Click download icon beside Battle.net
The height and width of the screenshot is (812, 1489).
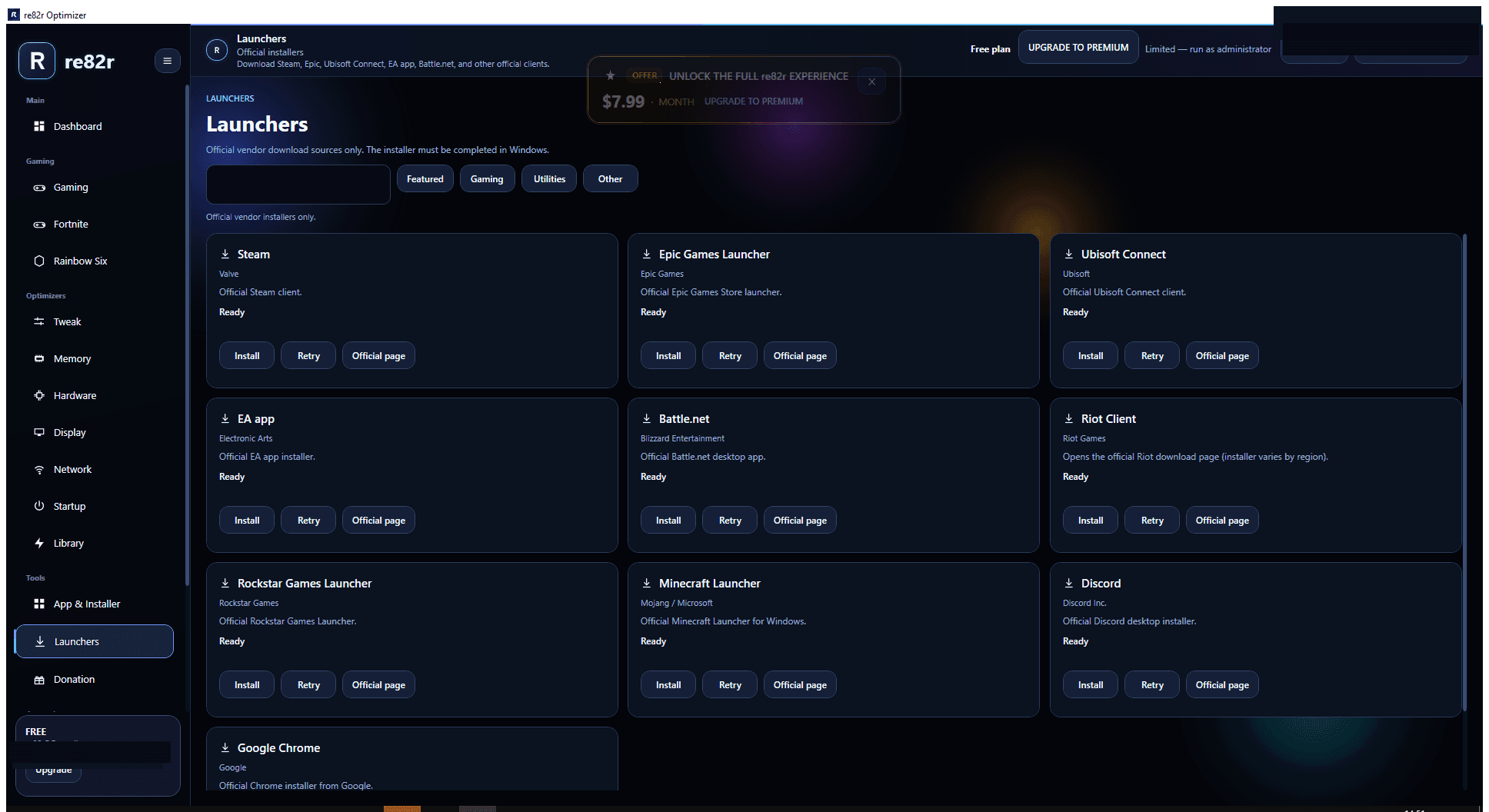pos(647,418)
